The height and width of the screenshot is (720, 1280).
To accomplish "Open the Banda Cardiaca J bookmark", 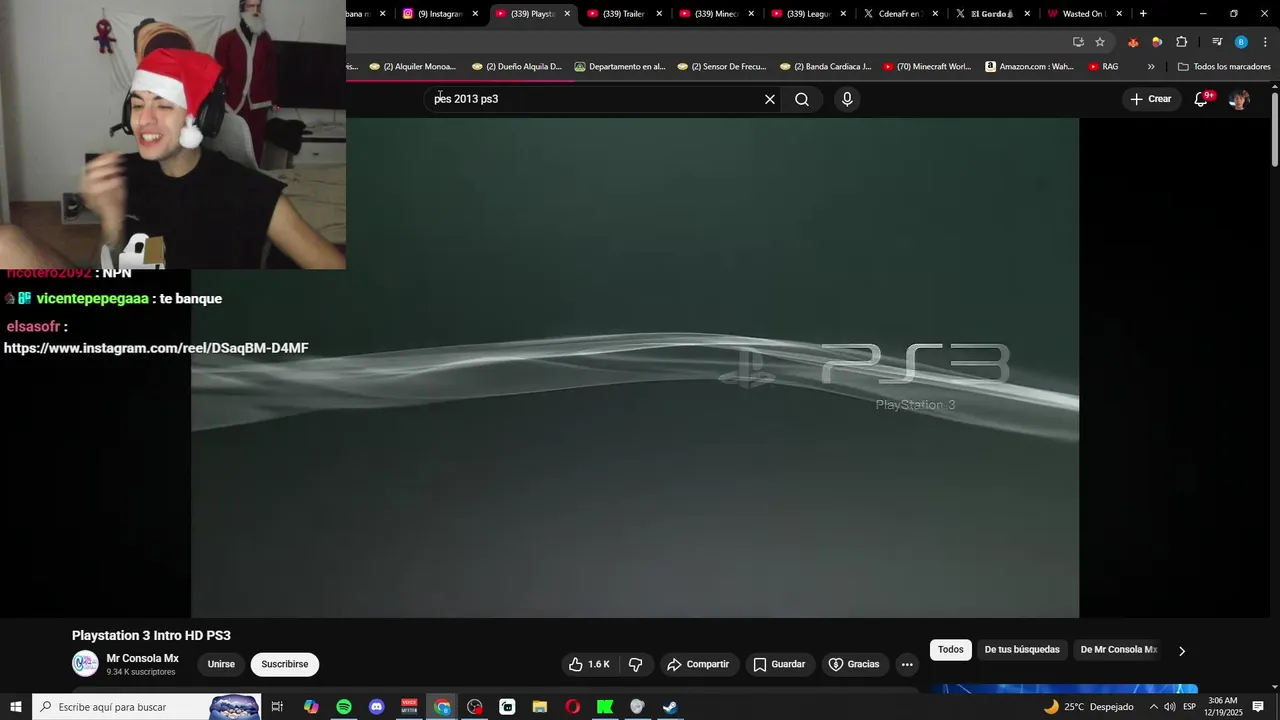I will (x=825, y=67).
